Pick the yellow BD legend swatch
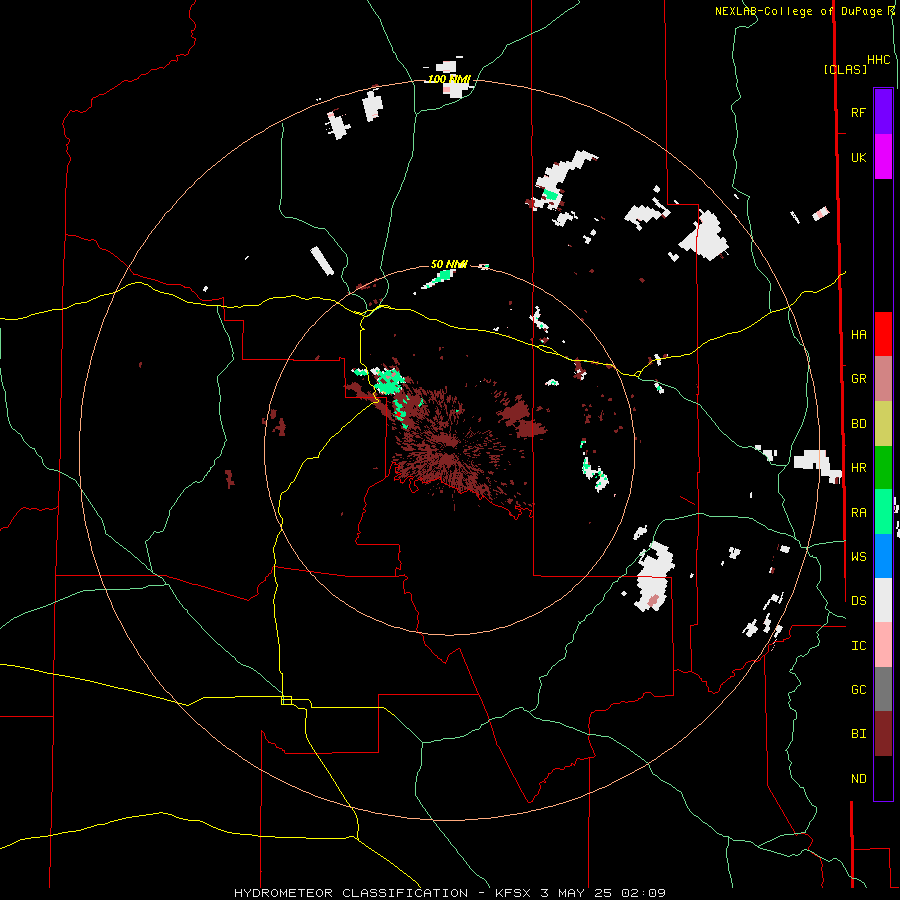This screenshot has height=900, width=900. (883, 424)
